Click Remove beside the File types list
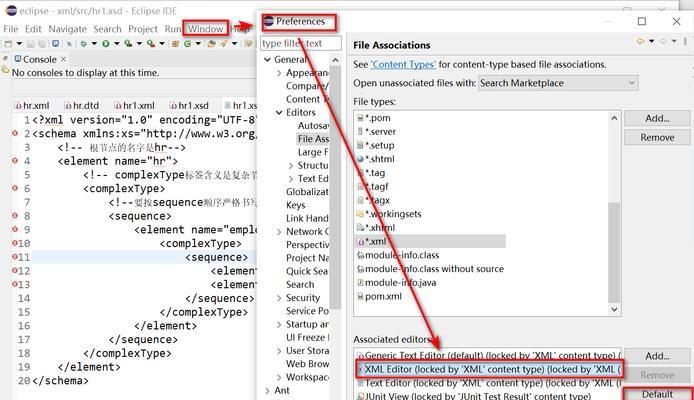The image size is (694, 400). 657,137
